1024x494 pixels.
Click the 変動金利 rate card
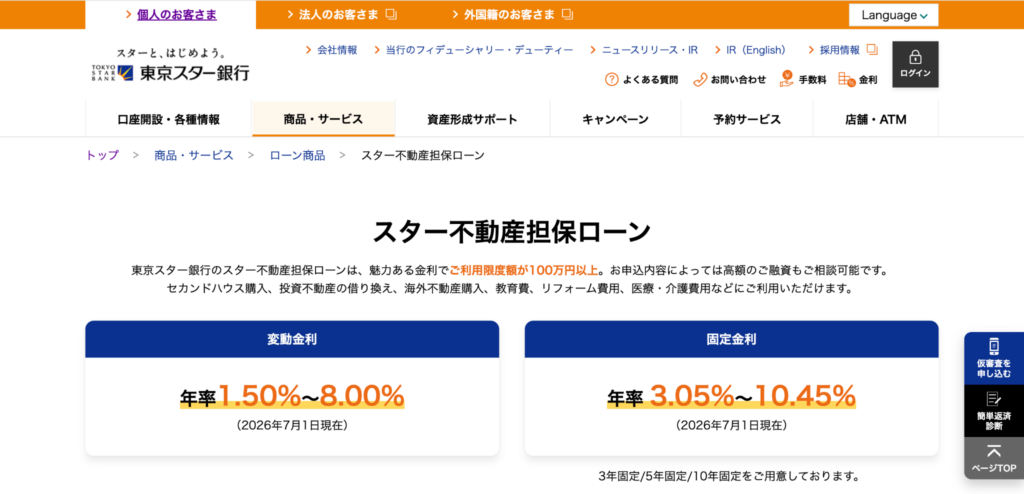292,388
